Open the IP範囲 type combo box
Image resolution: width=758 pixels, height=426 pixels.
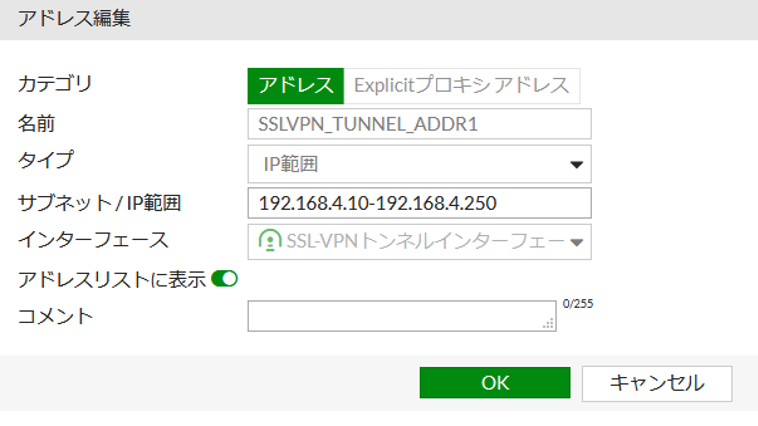[419, 164]
